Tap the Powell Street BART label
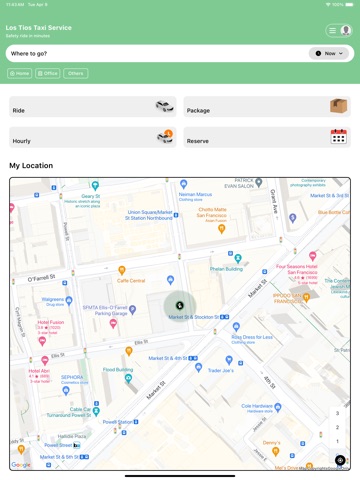 click(x=58, y=445)
